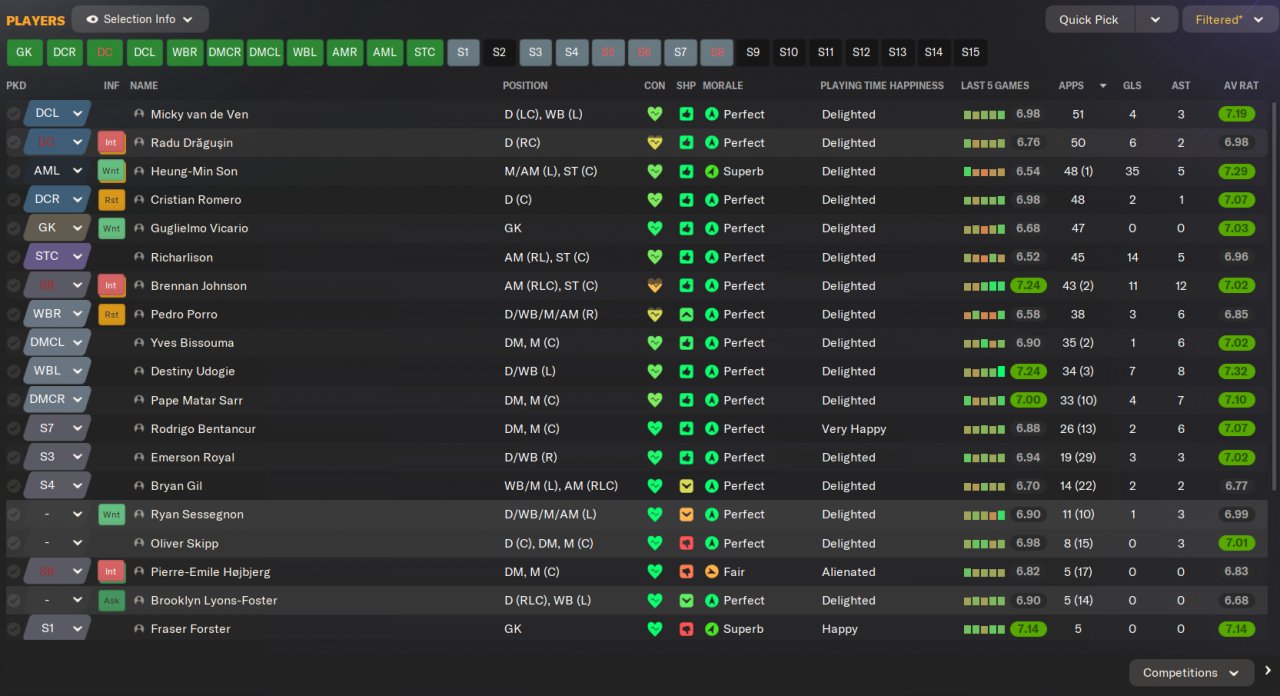Select the S15 substitute slot

pos(970,53)
